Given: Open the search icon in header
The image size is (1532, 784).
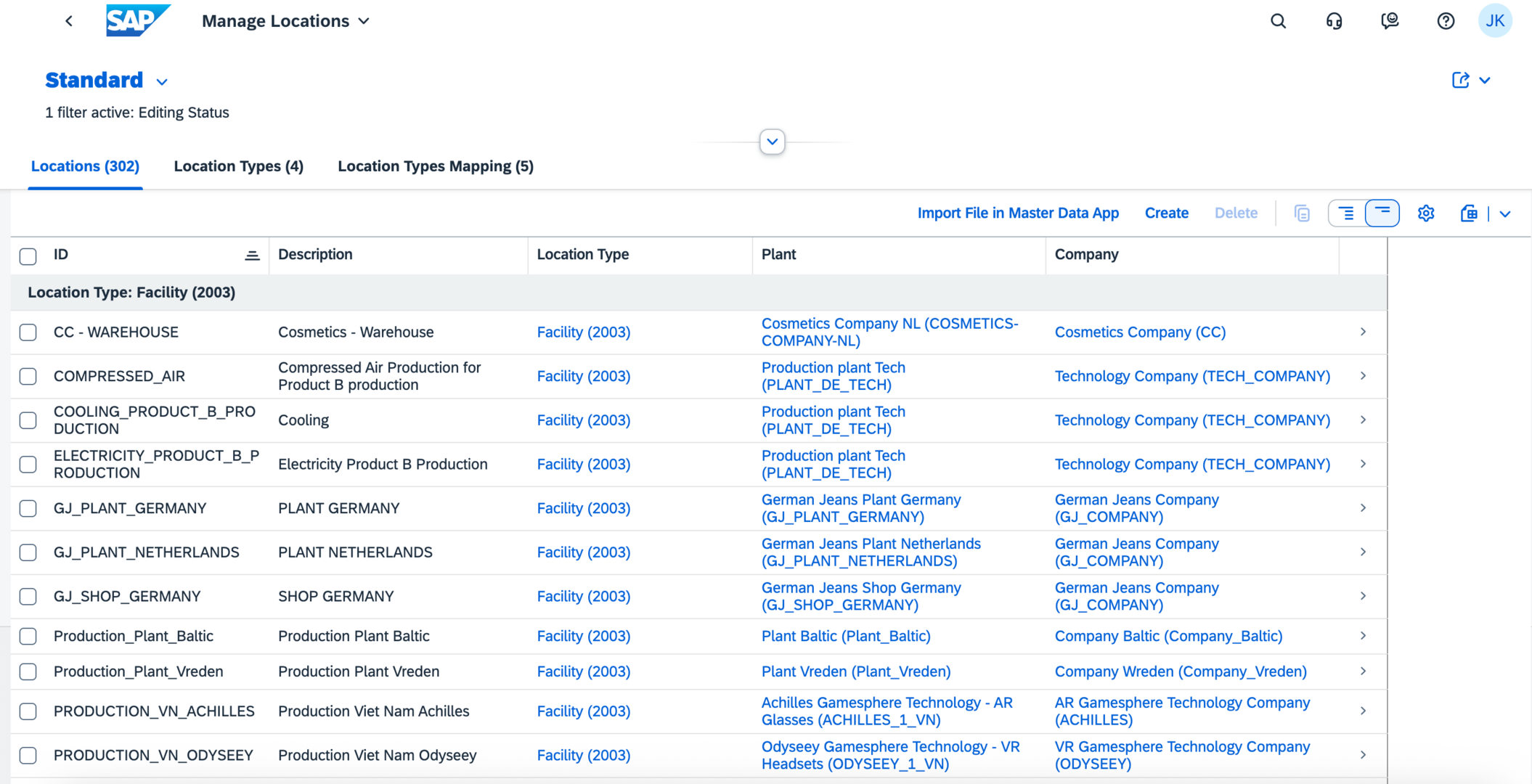Looking at the screenshot, I should (1279, 21).
